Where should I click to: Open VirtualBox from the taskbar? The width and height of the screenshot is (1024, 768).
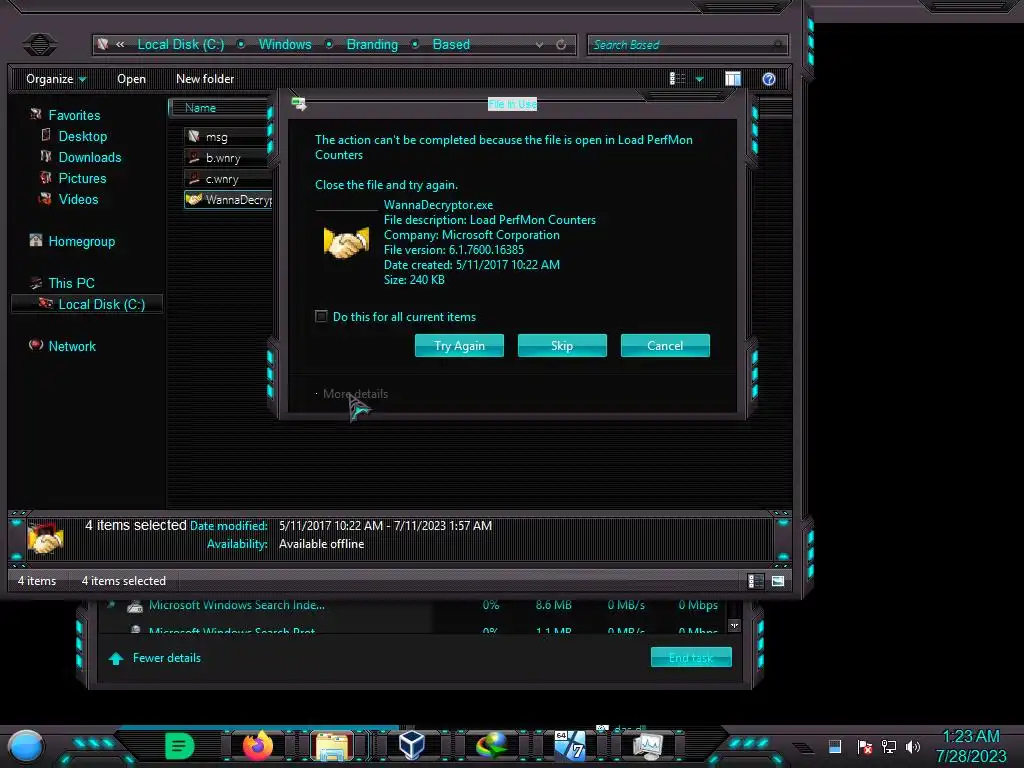412,745
